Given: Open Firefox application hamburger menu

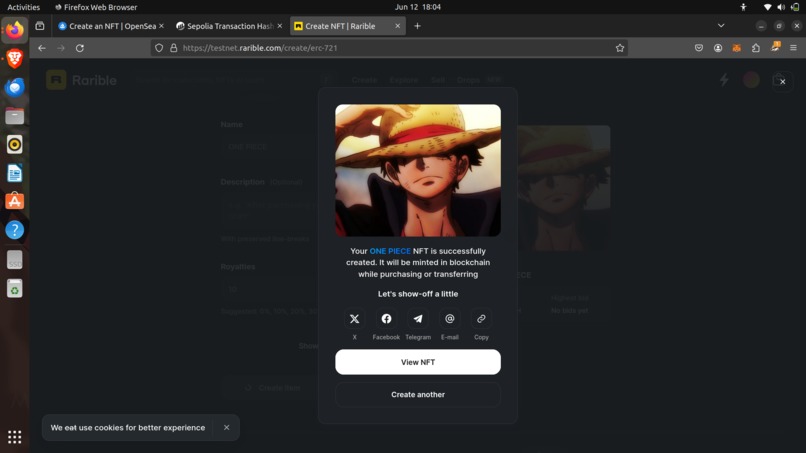Looking at the screenshot, I should (x=793, y=48).
